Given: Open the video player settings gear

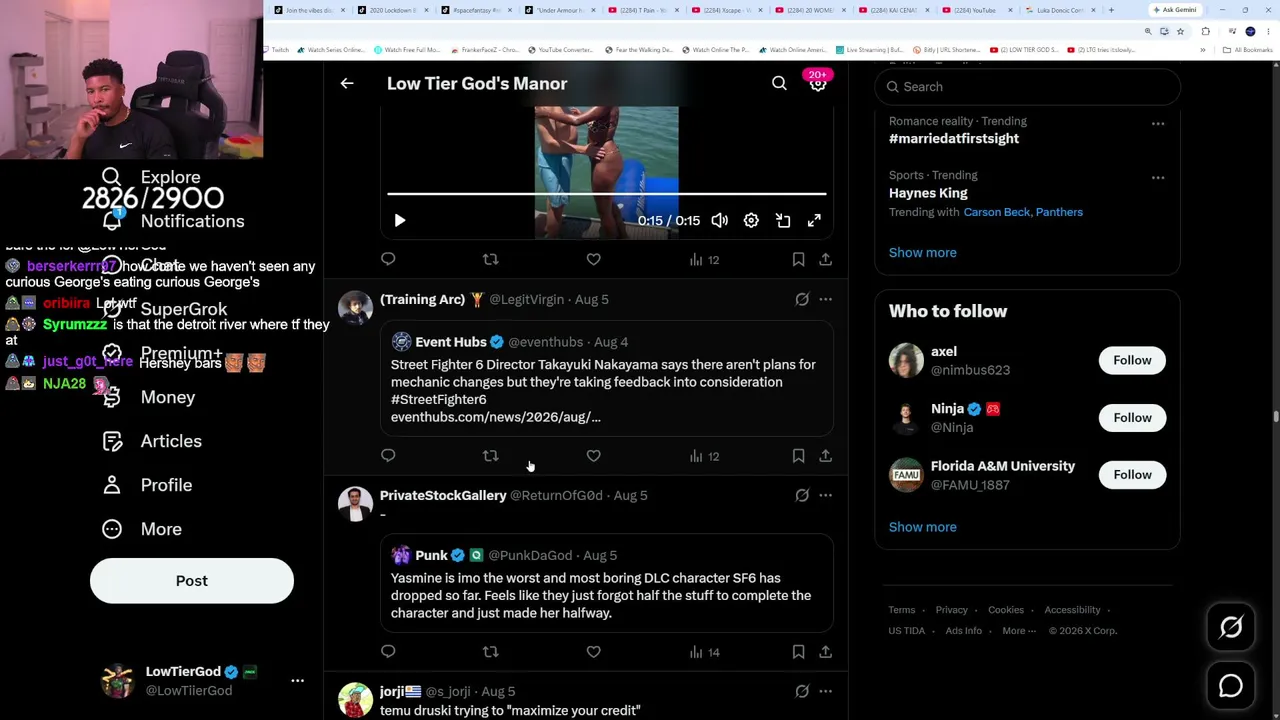Looking at the screenshot, I should click(751, 221).
